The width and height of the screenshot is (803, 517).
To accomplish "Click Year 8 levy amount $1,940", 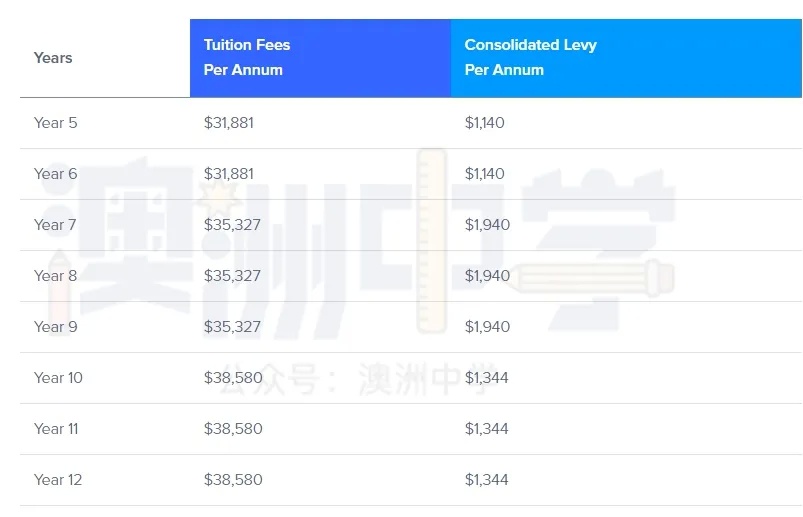I will 487,276.
